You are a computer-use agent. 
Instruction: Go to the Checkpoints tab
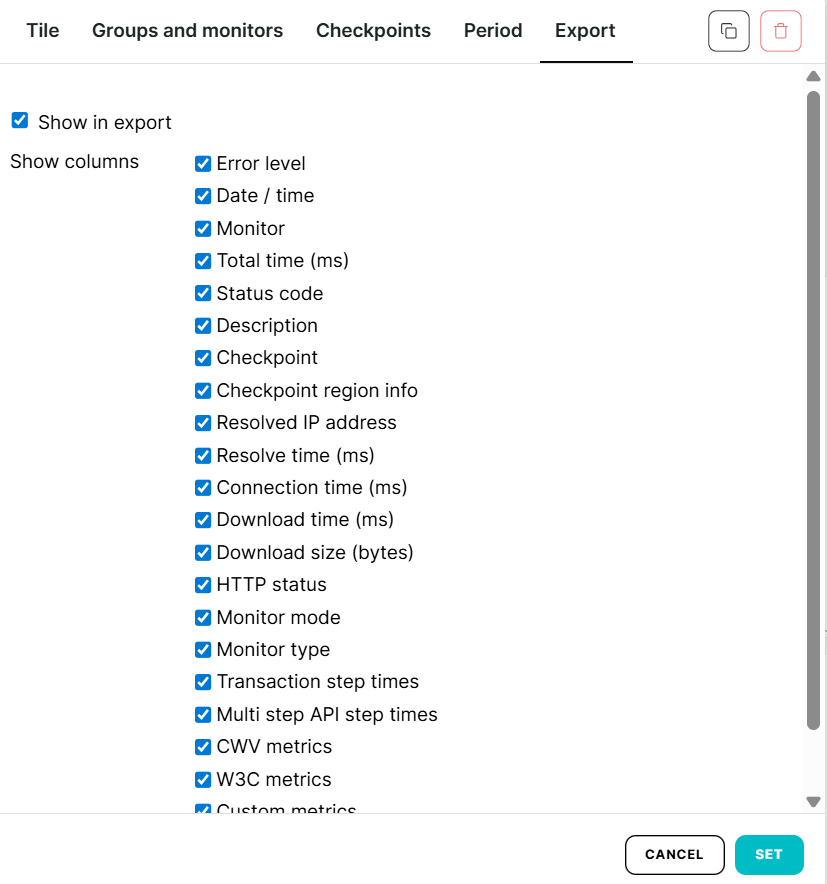pyautogui.click(x=373, y=31)
